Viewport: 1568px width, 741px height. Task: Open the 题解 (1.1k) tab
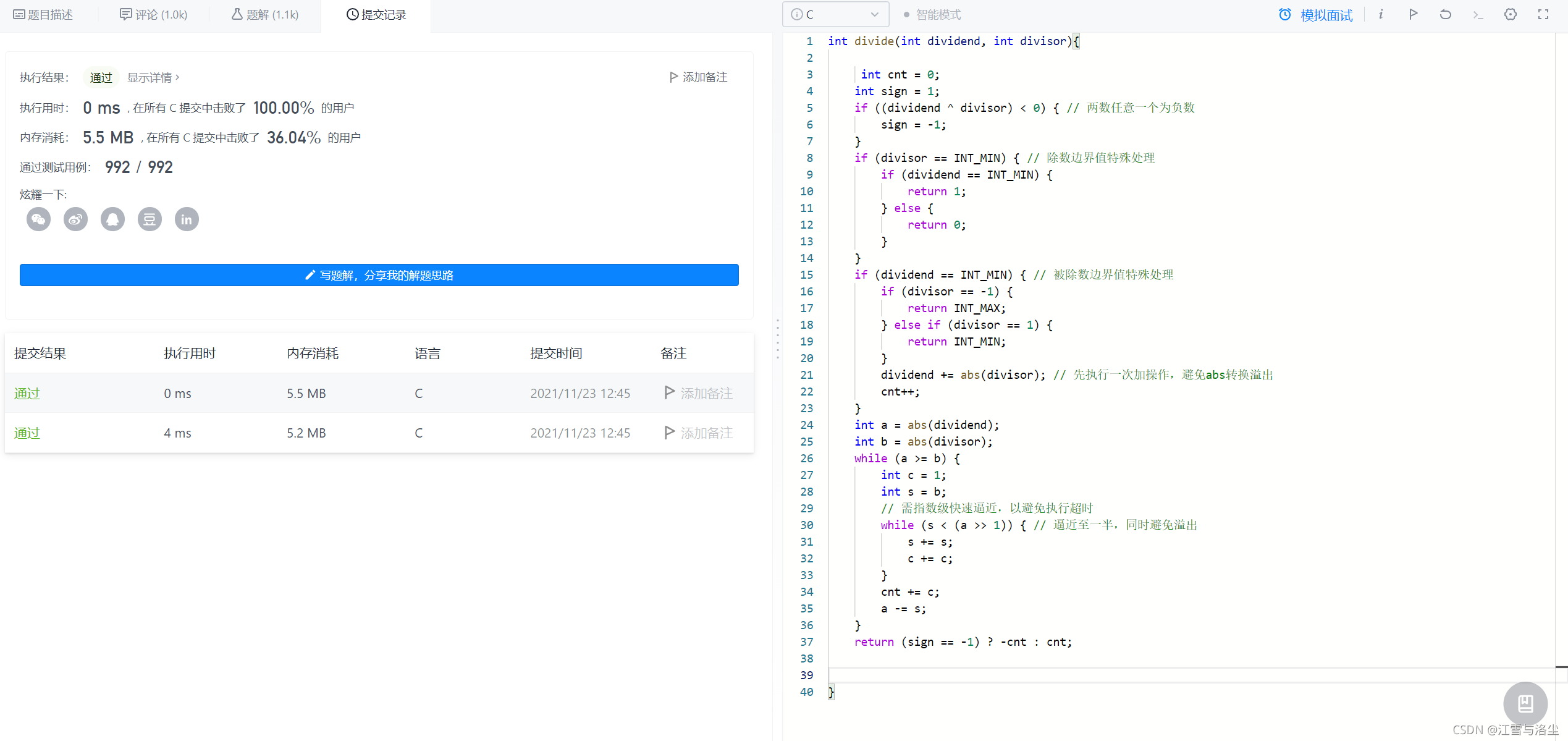(265, 14)
